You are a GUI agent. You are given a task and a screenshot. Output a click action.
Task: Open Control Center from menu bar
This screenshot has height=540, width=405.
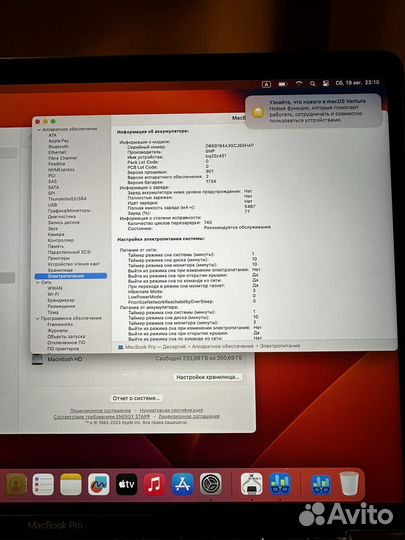(x=326, y=83)
